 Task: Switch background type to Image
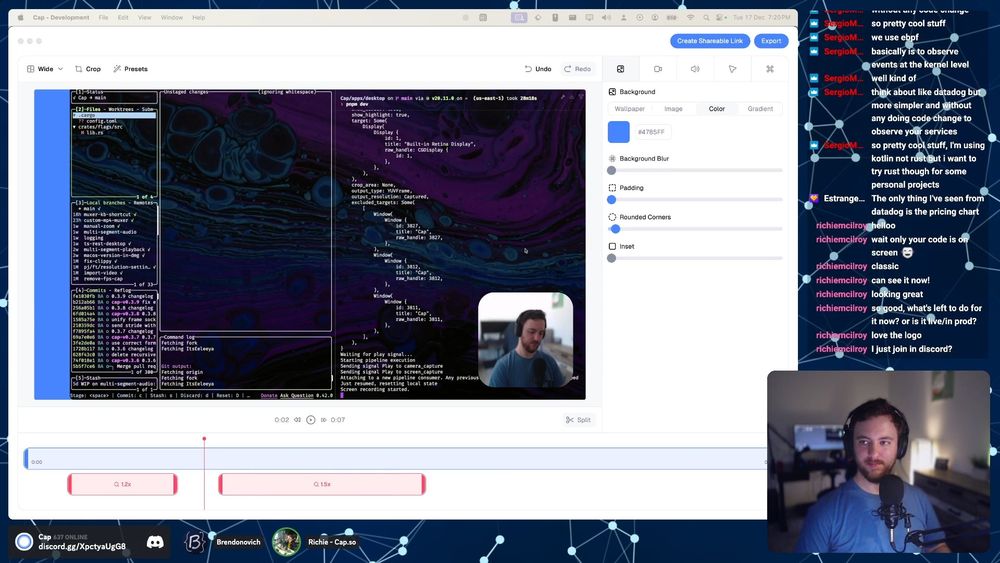pos(673,109)
